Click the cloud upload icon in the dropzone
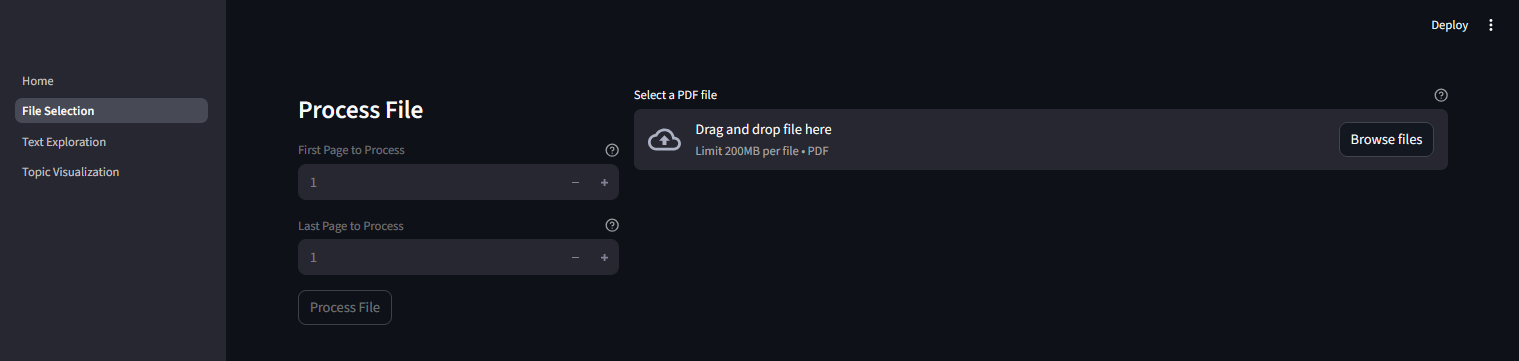 point(664,140)
